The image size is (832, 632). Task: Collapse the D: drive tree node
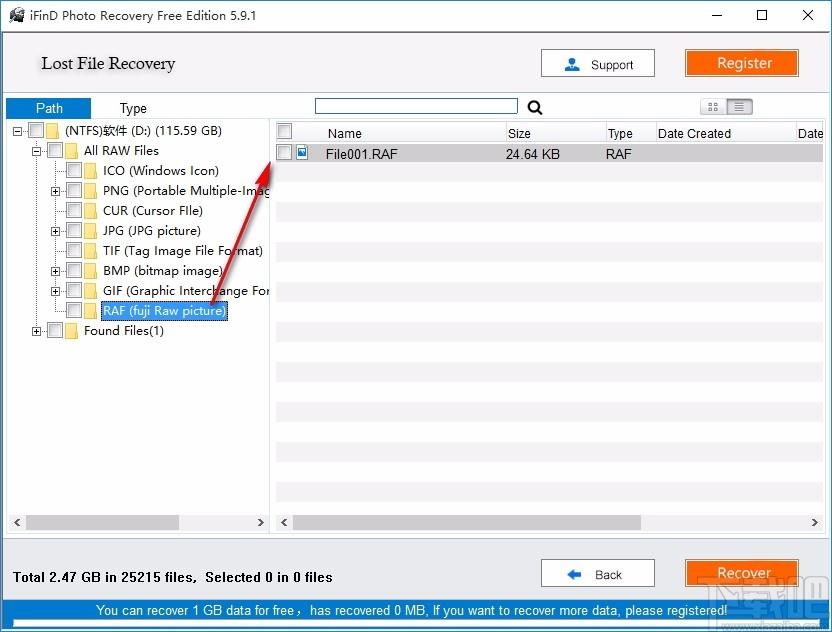coord(18,131)
